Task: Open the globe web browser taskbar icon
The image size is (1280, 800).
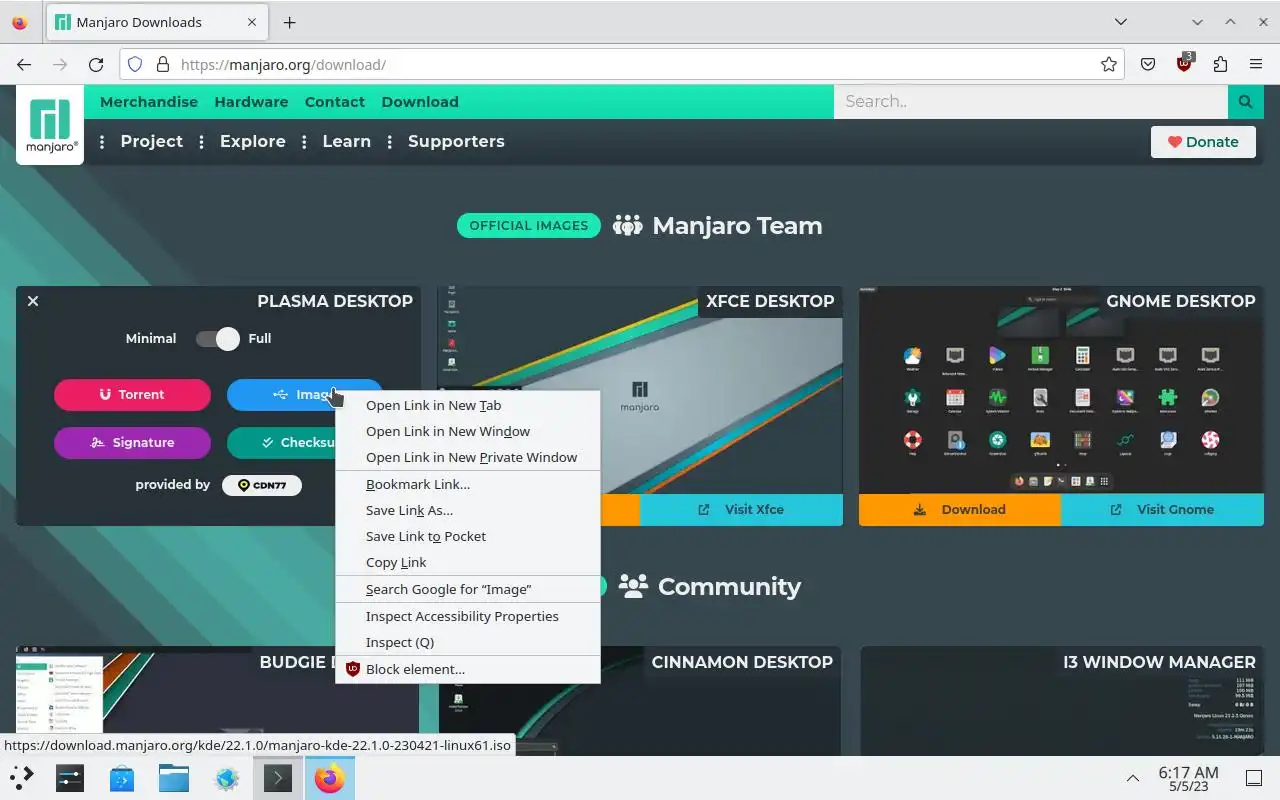Action: (x=227, y=777)
